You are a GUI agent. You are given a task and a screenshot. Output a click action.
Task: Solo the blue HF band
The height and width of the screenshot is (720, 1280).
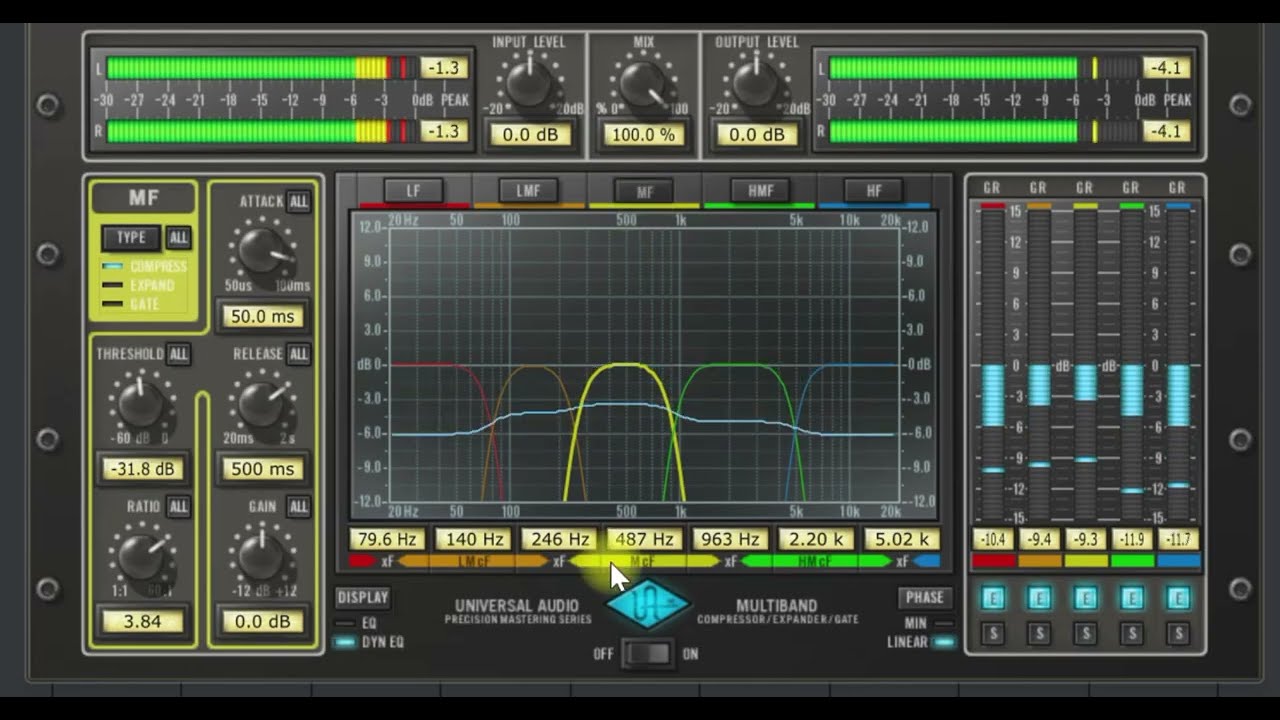point(1178,633)
